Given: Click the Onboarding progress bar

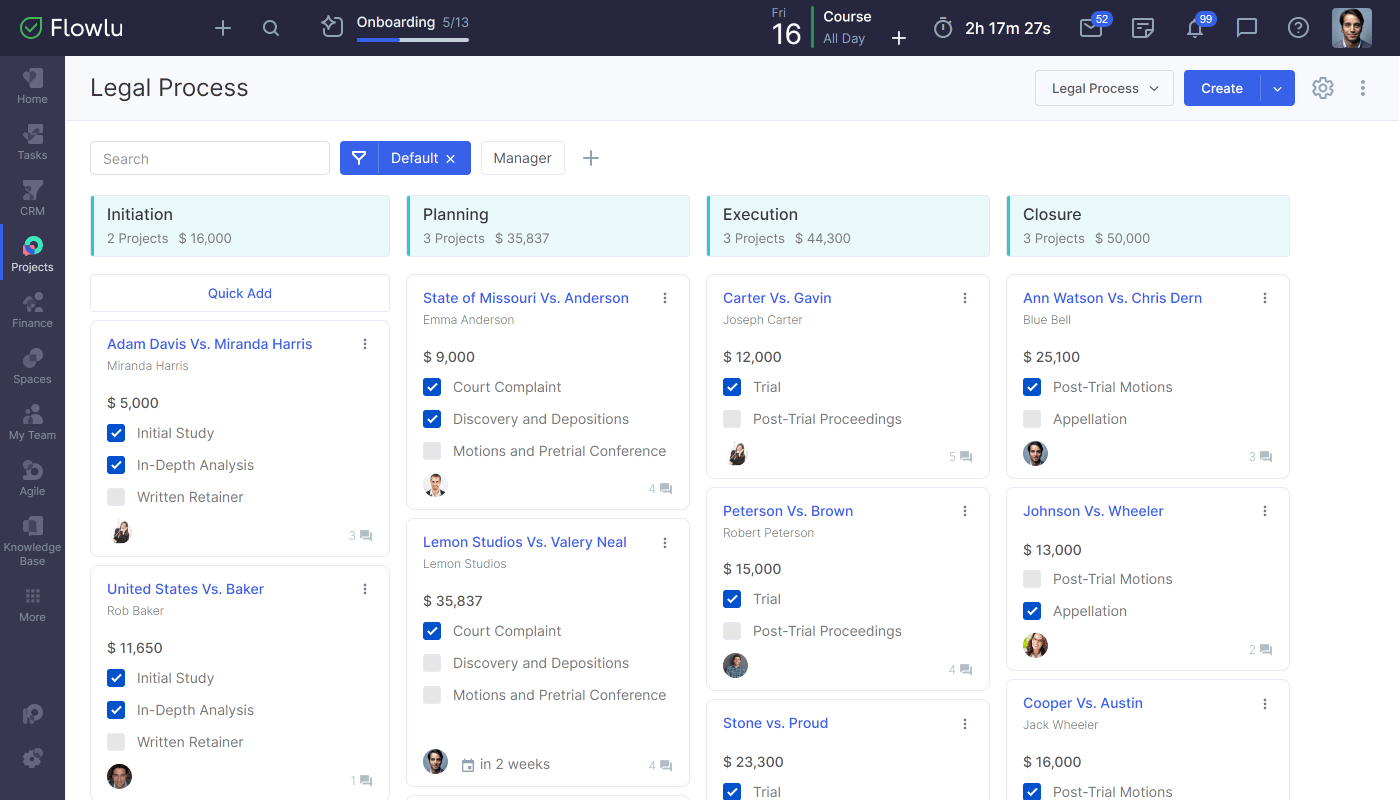Looking at the screenshot, I should [412, 40].
